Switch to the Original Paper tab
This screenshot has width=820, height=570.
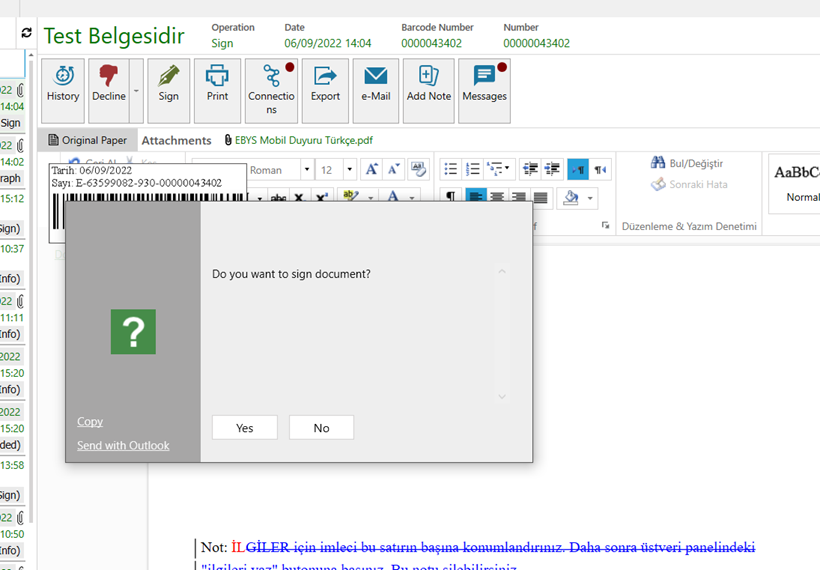(x=87, y=141)
